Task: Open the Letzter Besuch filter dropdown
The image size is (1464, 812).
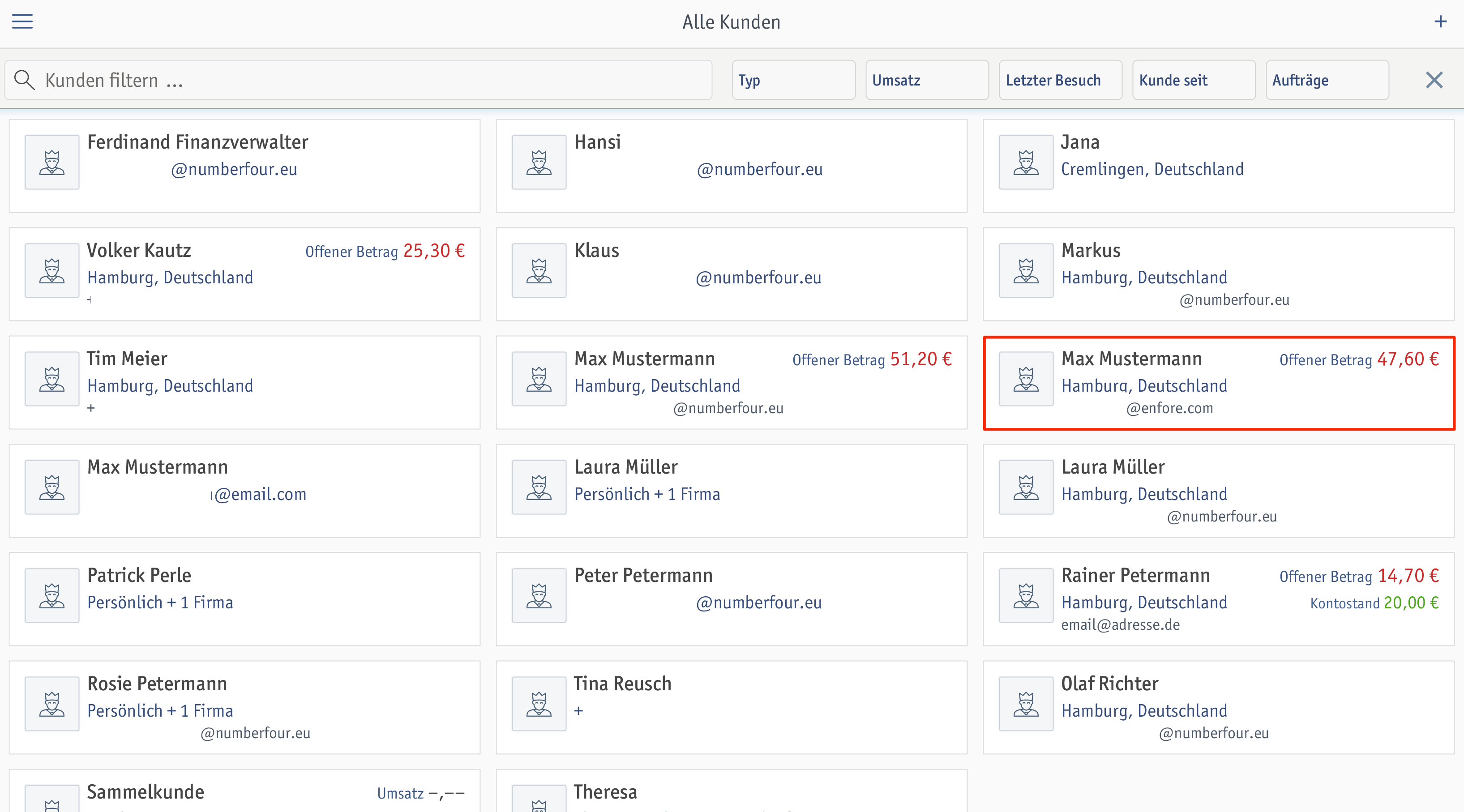Action: (x=1061, y=80)
